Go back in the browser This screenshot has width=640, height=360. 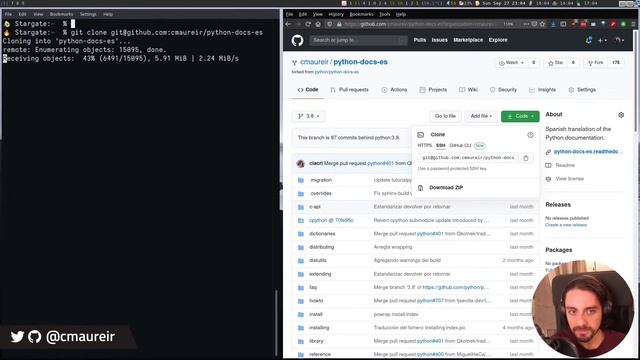289,24
